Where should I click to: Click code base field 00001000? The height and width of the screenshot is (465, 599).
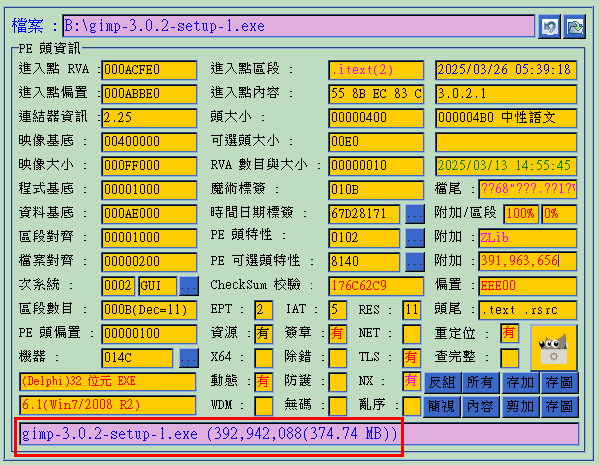click(149, 190)
